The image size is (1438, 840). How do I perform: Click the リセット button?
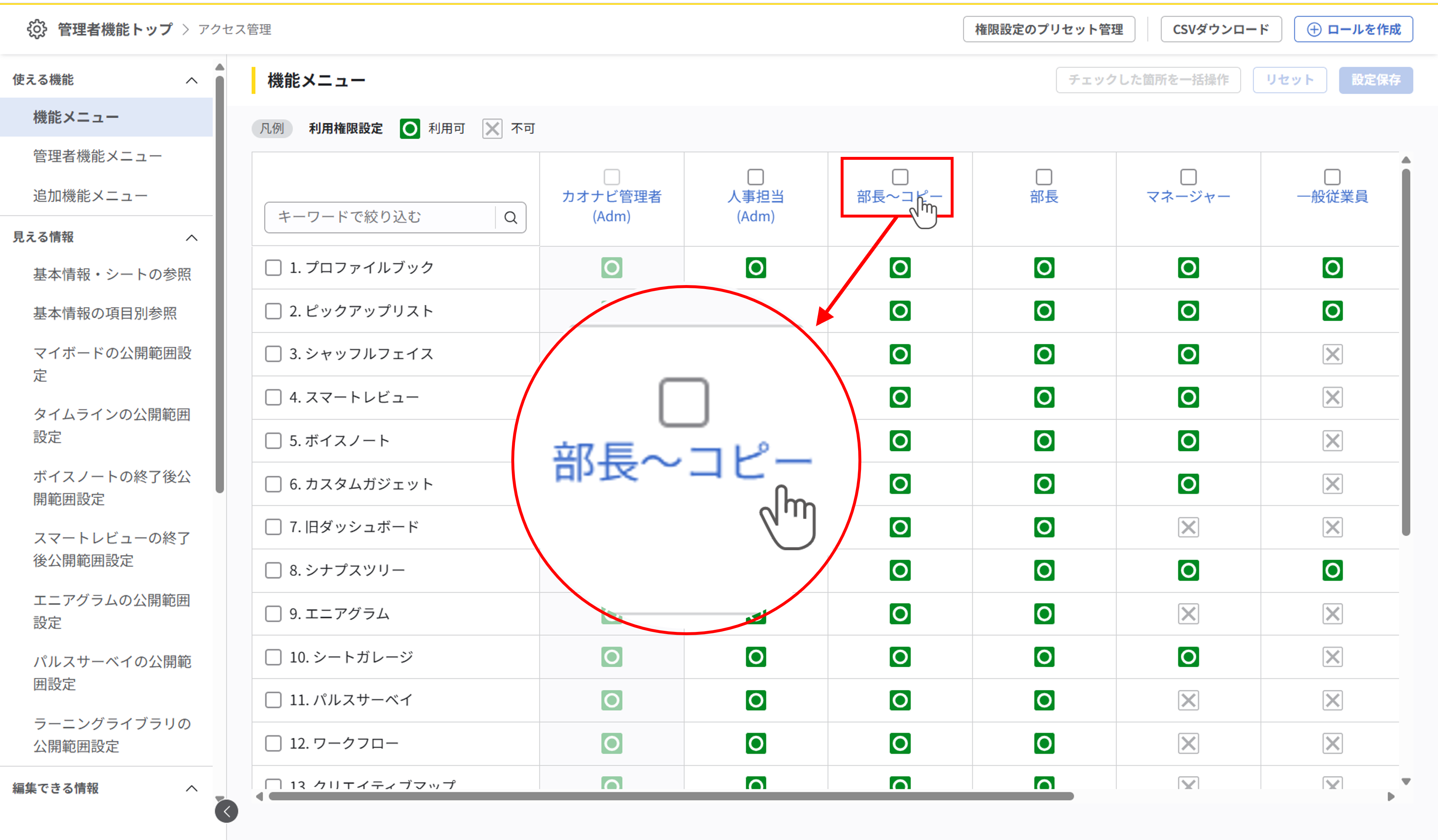tap(1289, 80)
